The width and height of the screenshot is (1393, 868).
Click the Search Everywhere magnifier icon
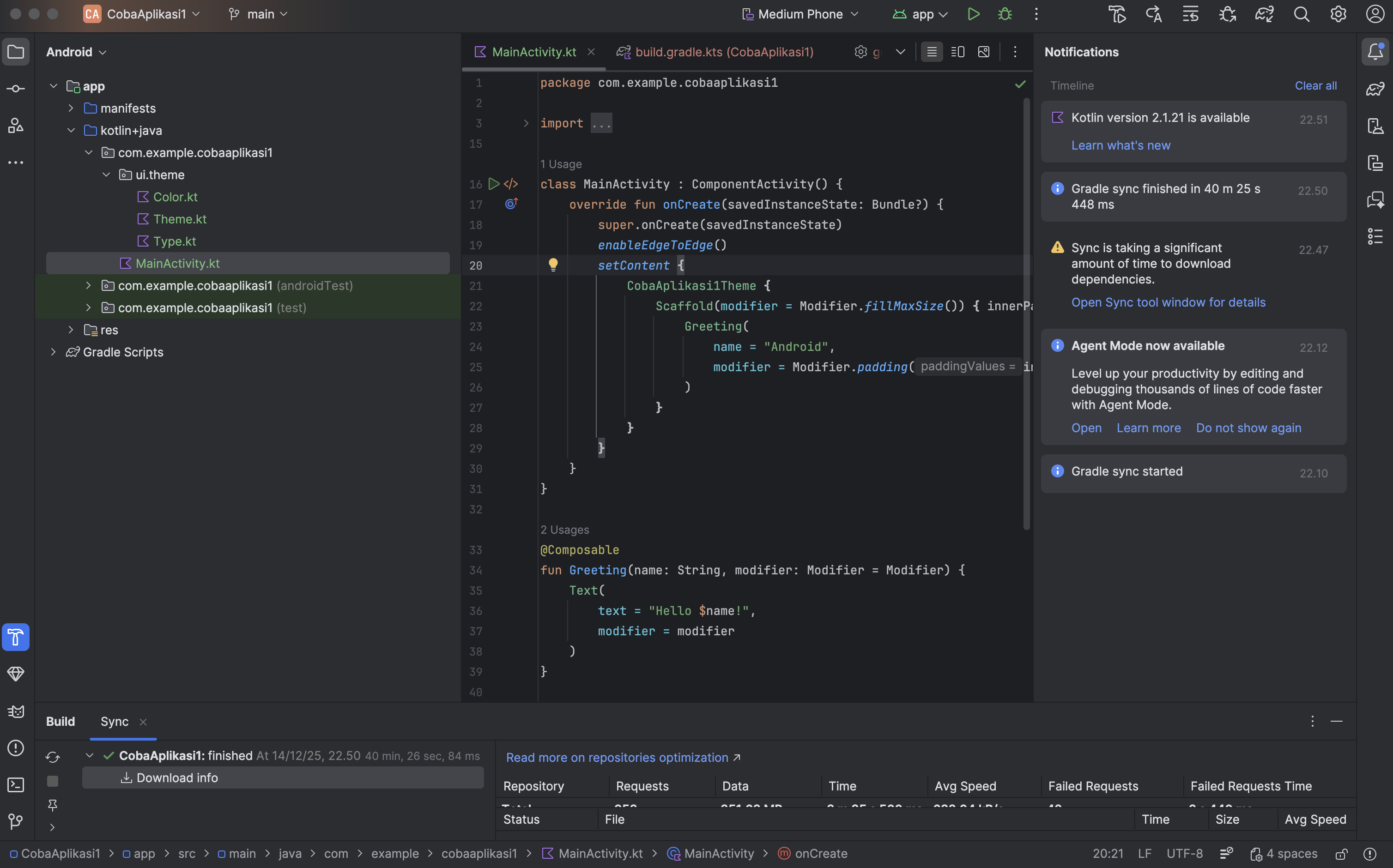(x=1302, y=14)
